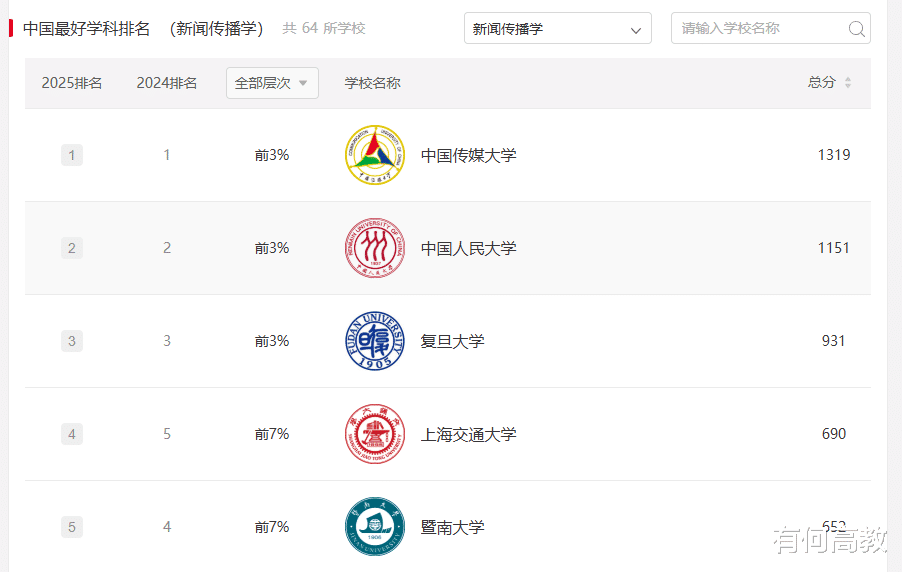Click 2024 rank 5 in 上海交通大学 row
The height and width of the screenshot is (572, 902).
pos(167,434)
